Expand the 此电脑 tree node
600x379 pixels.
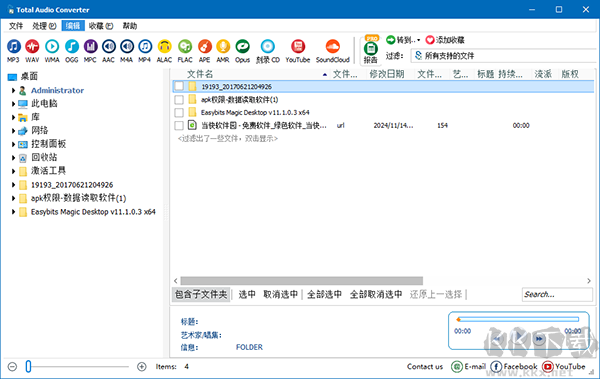(13, 104)
